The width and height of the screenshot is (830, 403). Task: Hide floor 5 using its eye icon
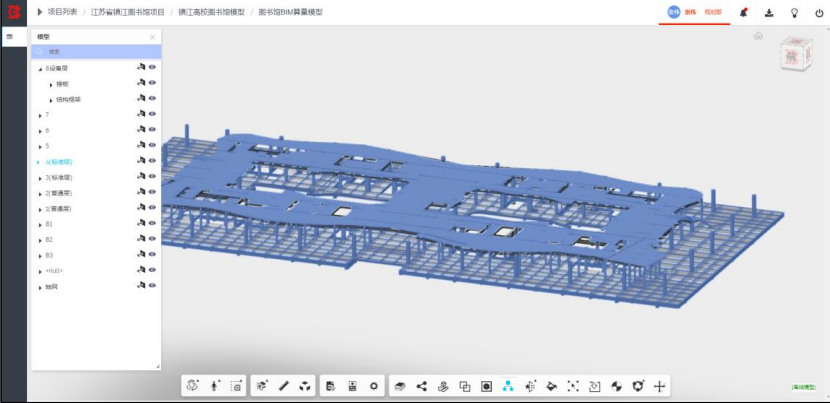point(152,145)
